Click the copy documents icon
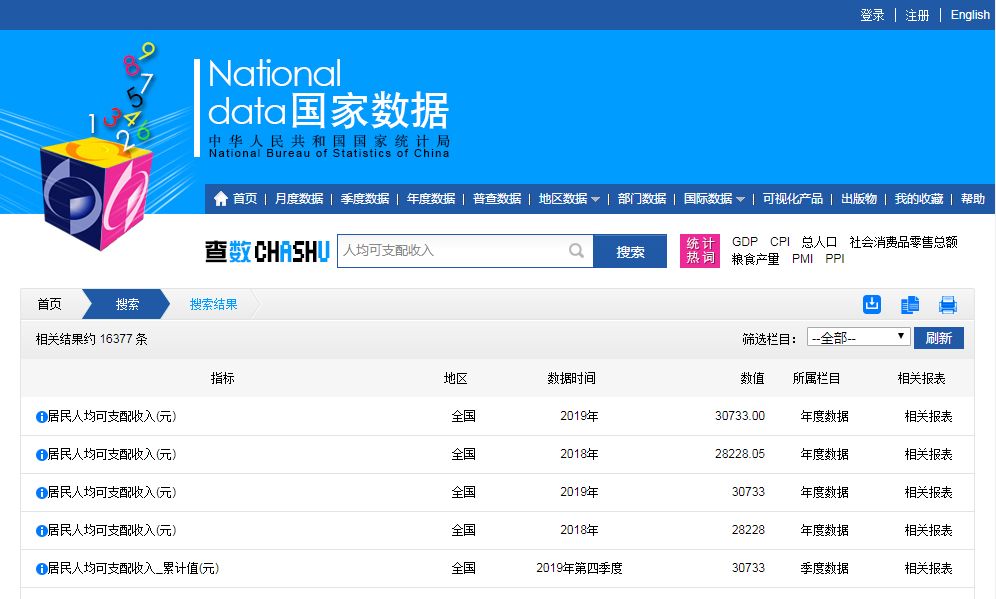 click(x=909, y=304)
